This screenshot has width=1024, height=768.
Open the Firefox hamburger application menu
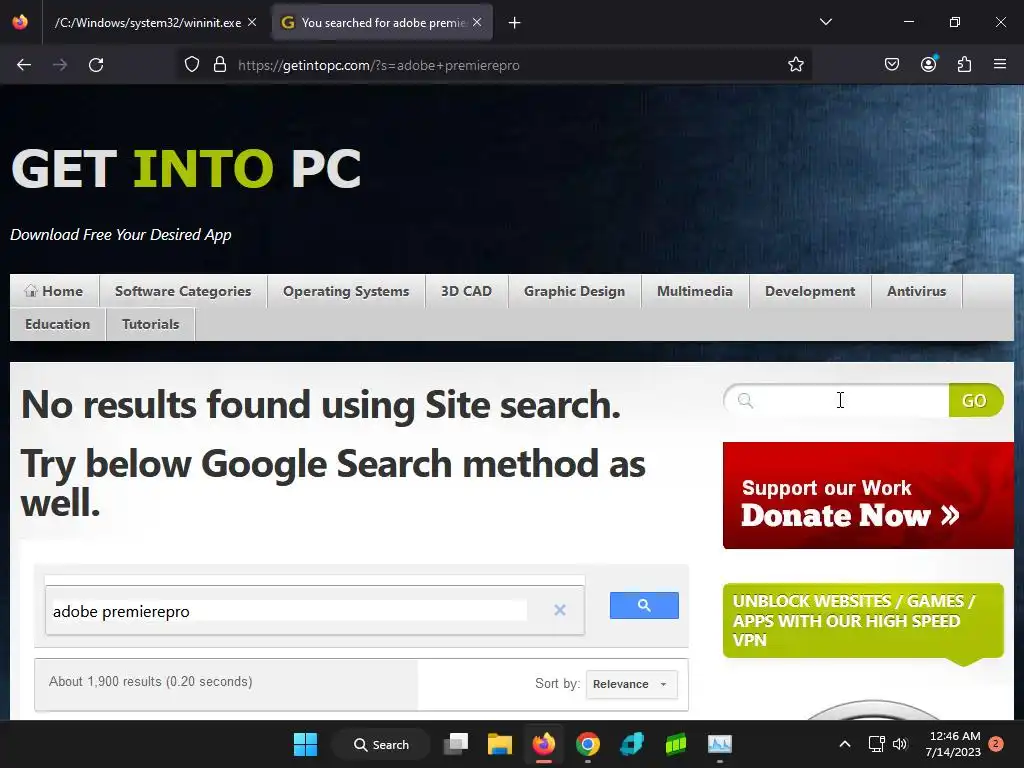point(1000,65)
